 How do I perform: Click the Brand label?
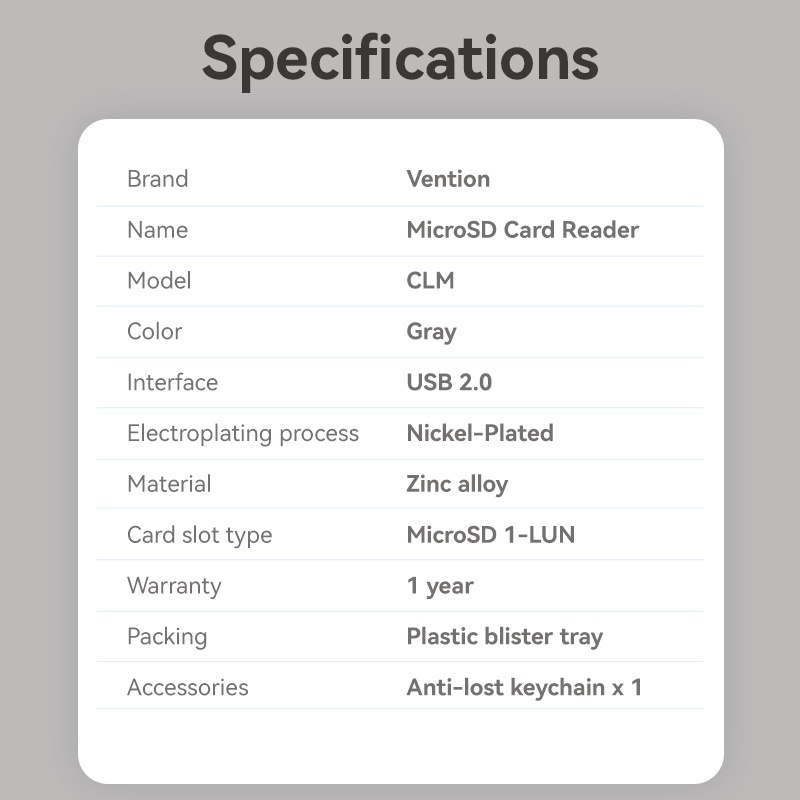coord(157,179)
